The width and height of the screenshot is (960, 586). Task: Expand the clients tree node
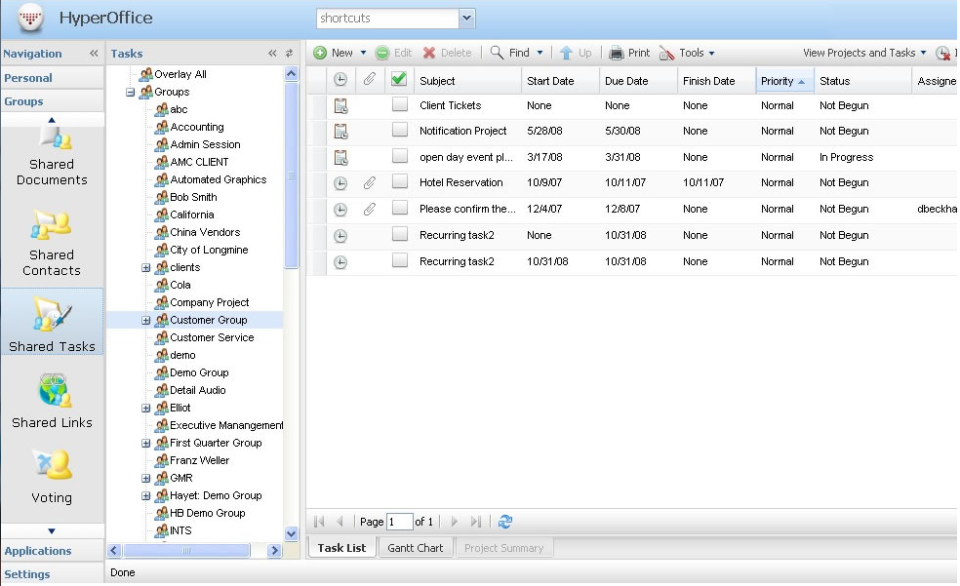point(146,268)
